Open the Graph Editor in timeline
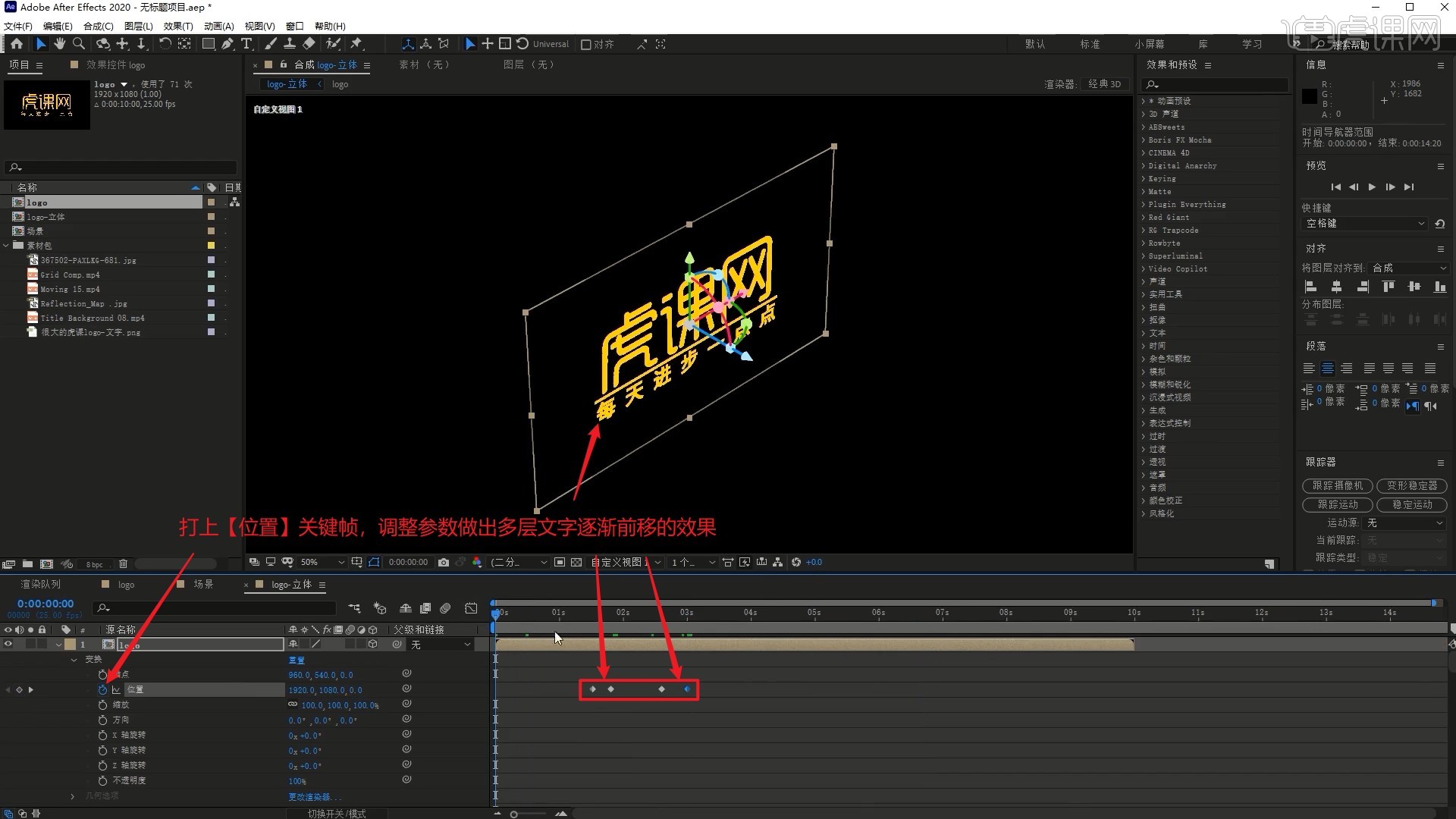Viewport: 1456px width, 819px height. pos(471,608)
